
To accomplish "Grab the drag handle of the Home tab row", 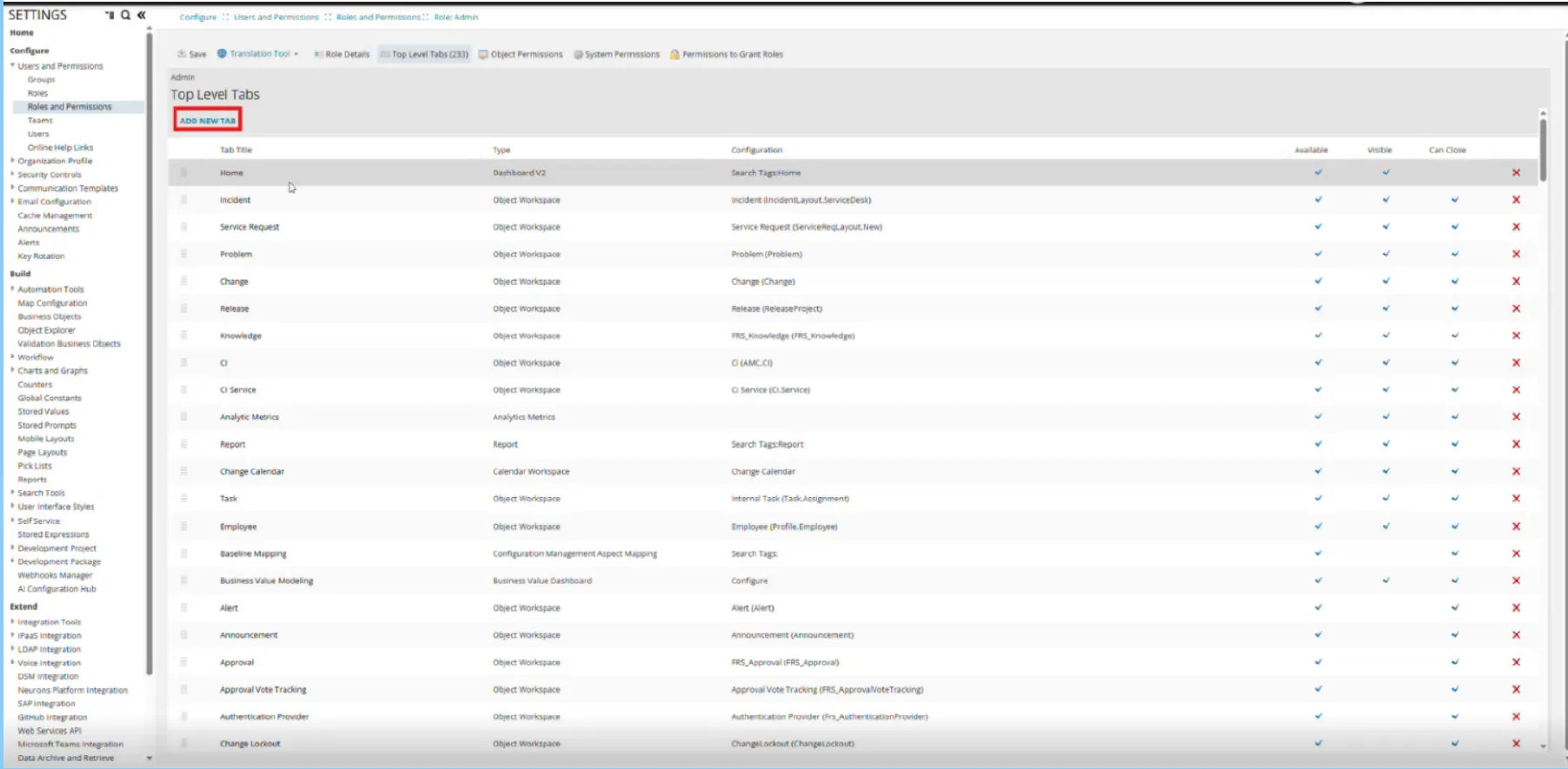I will [x=183, y=173].
